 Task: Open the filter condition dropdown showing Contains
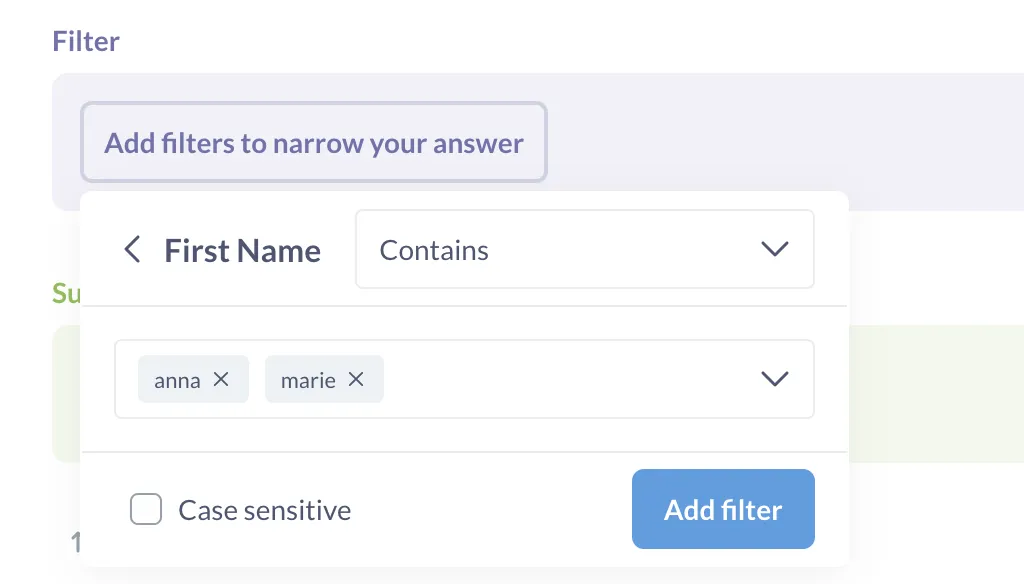click(x=584, y=249)
